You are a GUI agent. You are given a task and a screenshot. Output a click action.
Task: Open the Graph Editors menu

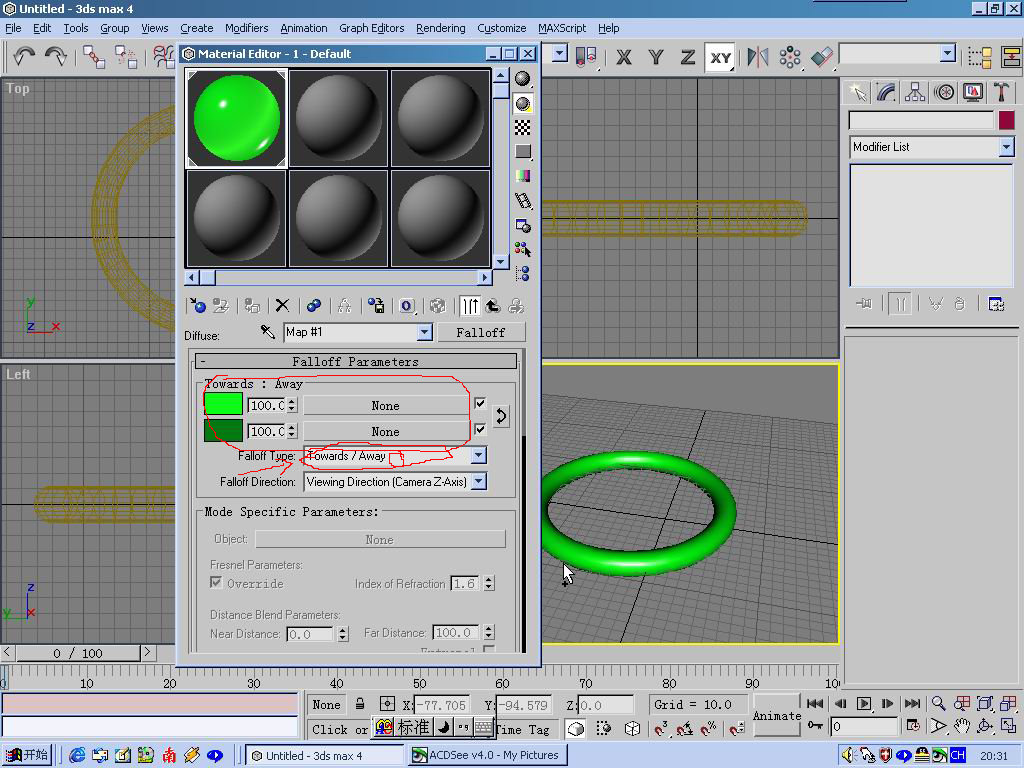372,28
